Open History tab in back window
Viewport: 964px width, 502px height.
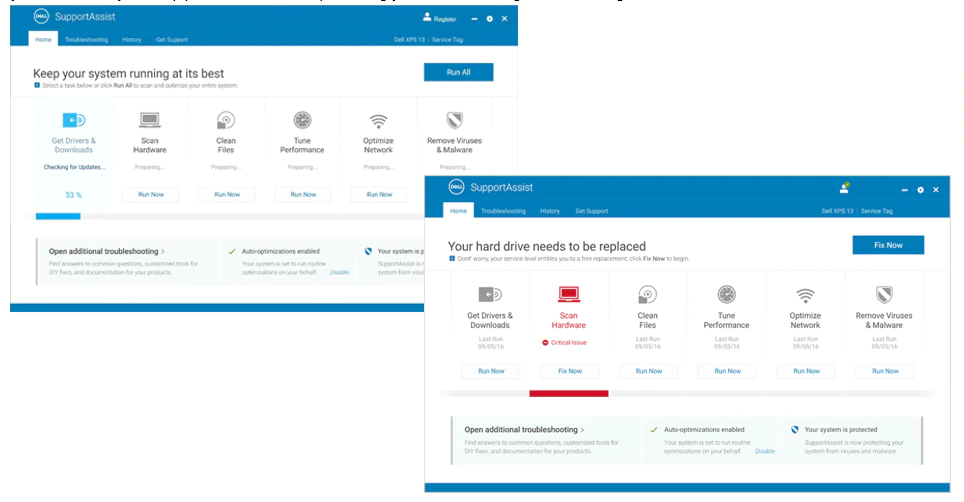tap(132, 39)
